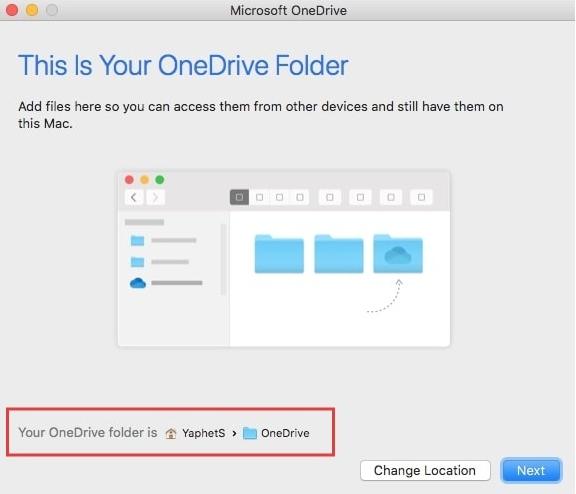The height and width of the screenshot is (494, 576).
Task: Select the OneDrive folder path label
Action: pos(285,433)
